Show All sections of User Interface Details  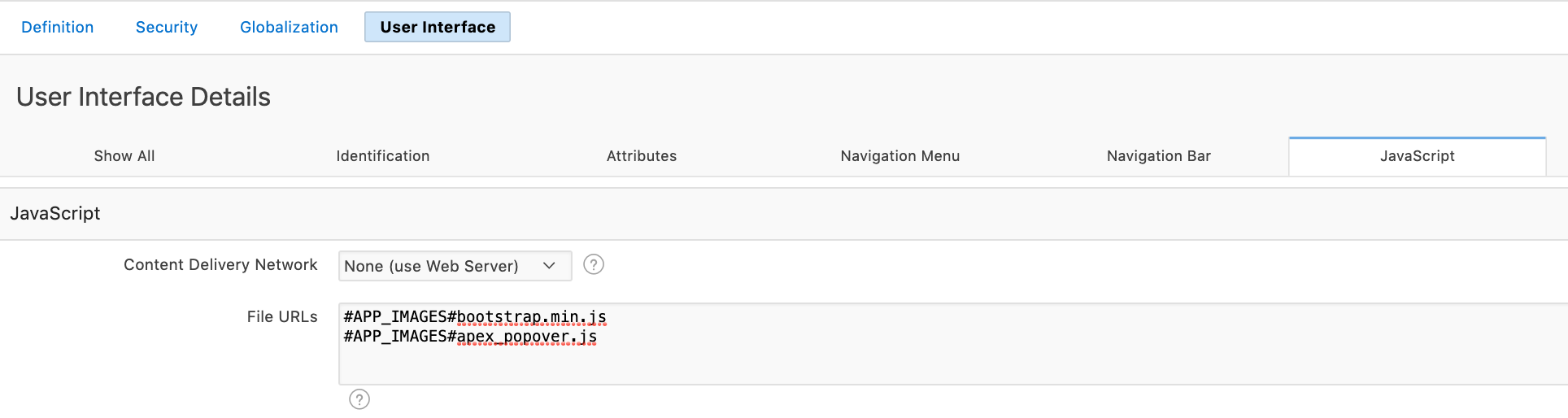point(124,156)
